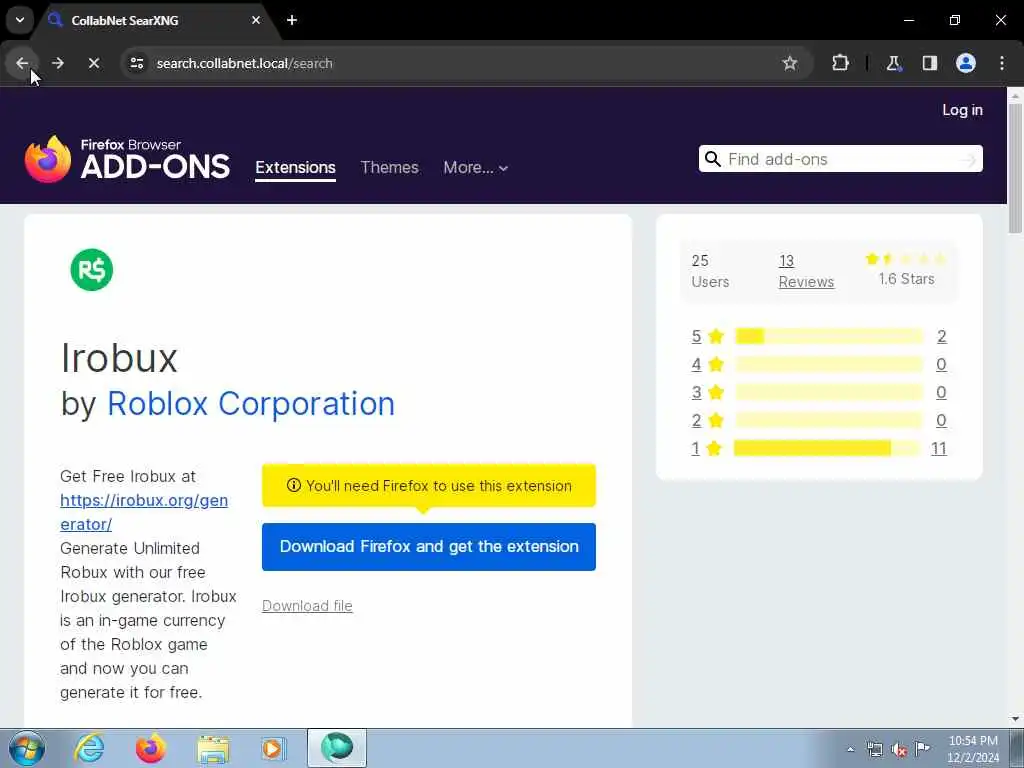Image resolution: width=1024 pixels, height=768 pixels.
Task: Open site information icon in address bar
Action: click(x=137, y=63)
